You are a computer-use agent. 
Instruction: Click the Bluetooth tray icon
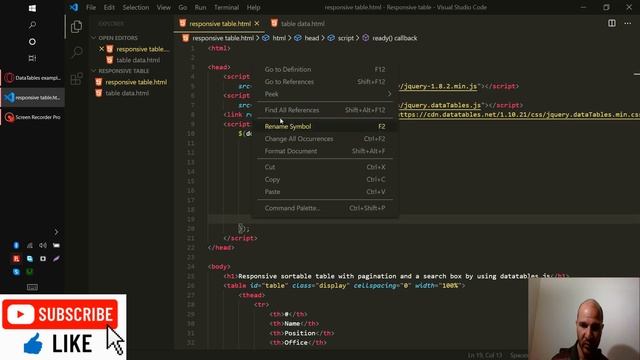point(16,245)
